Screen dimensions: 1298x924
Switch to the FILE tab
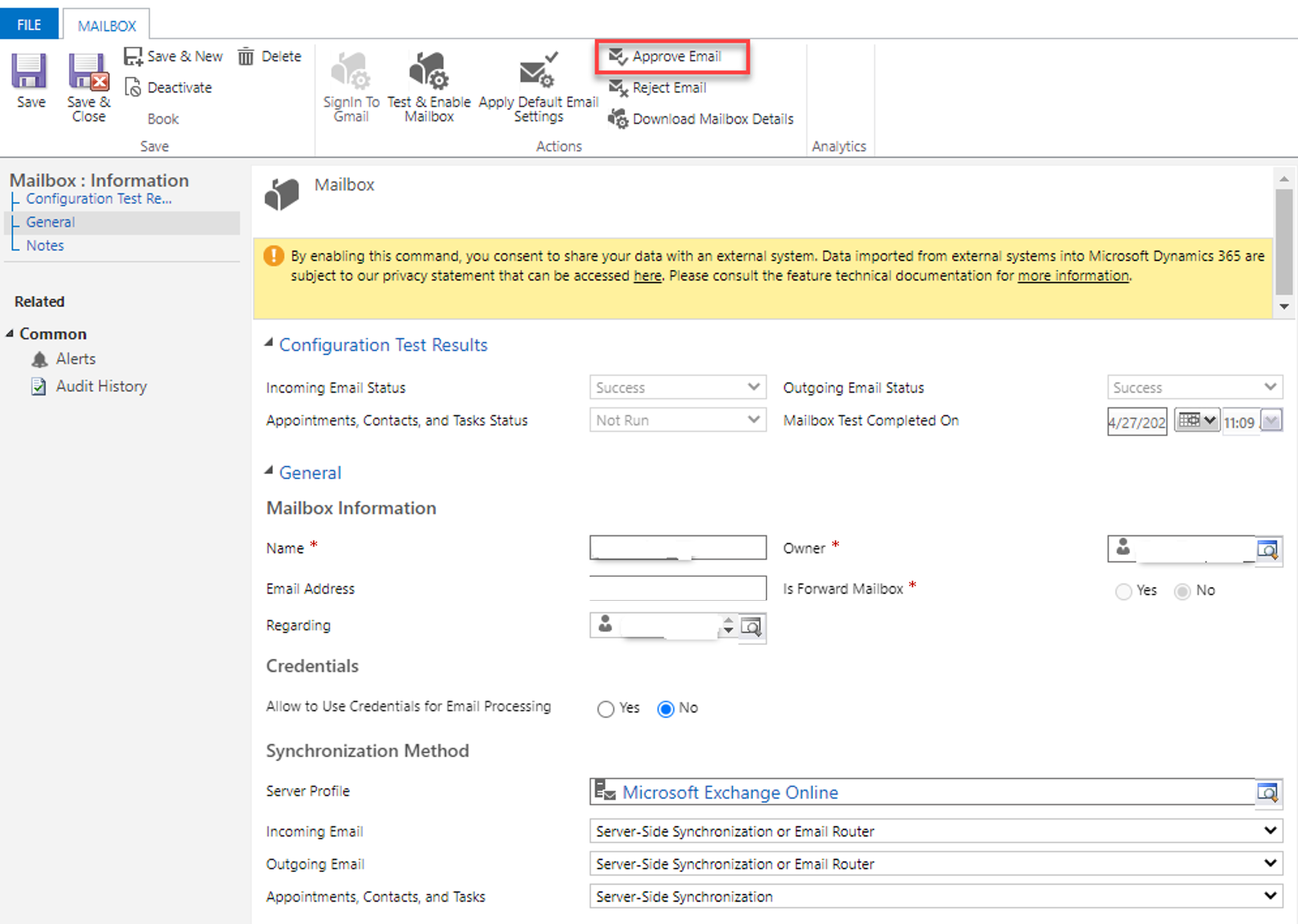tap(28, 24)
